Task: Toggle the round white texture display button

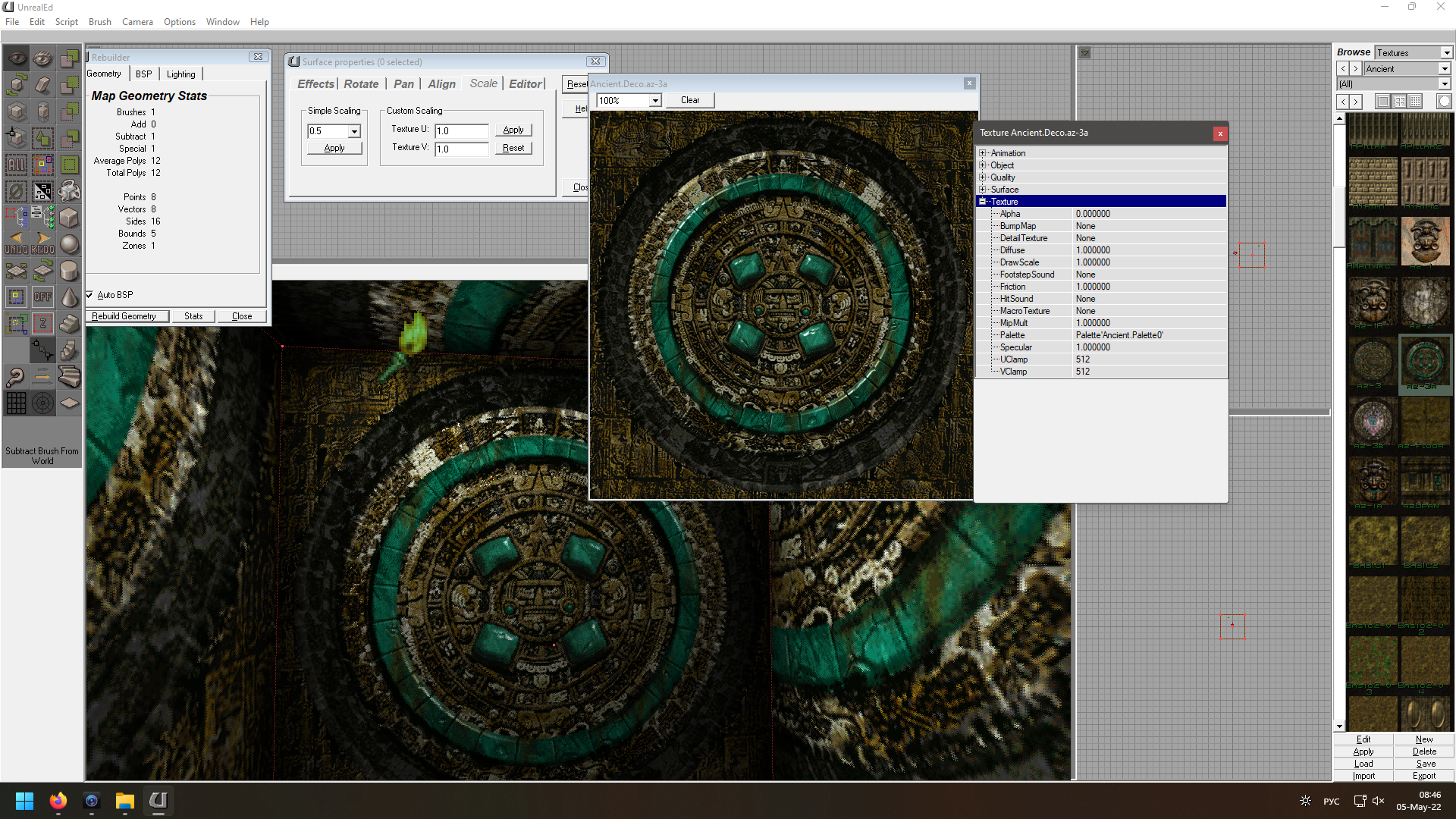Action: pyautogui.click(x=1444, y=102)
